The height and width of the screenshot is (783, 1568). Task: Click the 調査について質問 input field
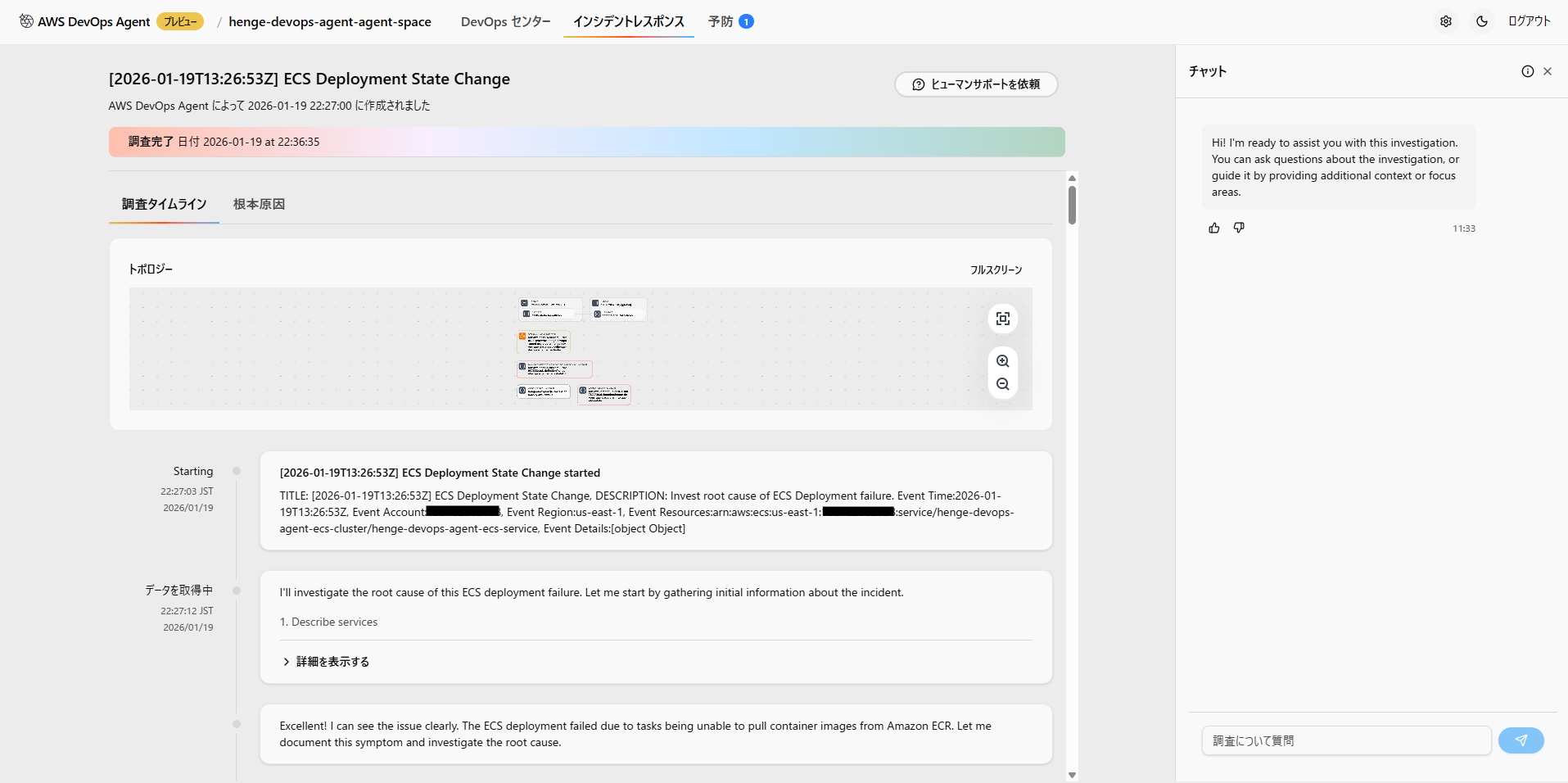click(1346, 740)
